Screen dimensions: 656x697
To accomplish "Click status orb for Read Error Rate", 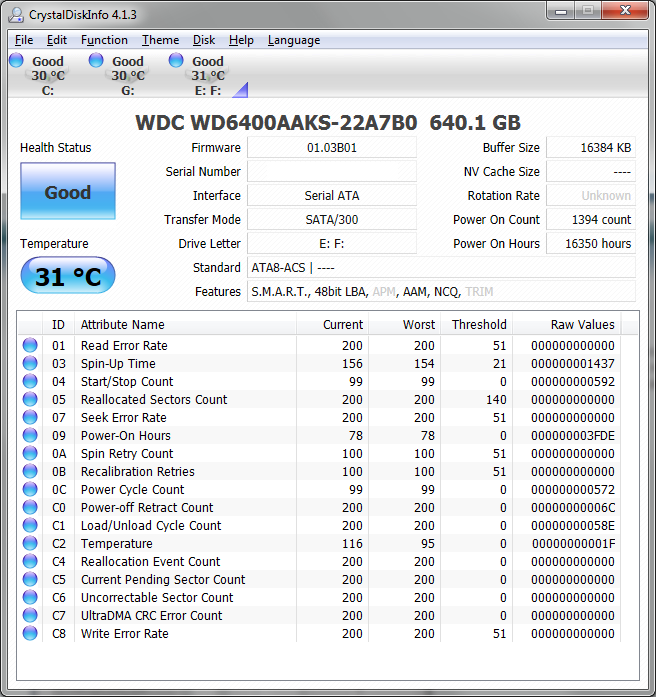I will (x=30, y=345).
